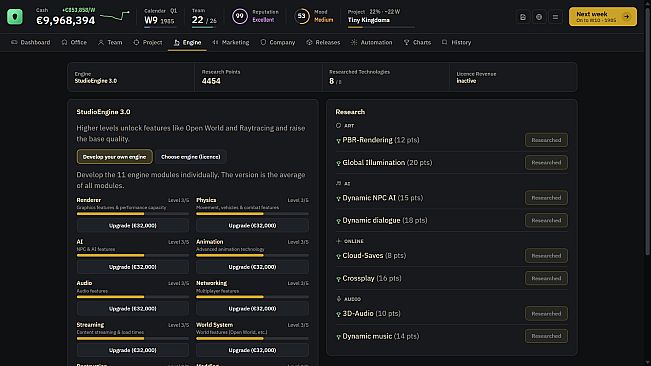The width and height of the screenshot is (651, 366).
Task: Open the Charts tab
Action: [417, 42]
